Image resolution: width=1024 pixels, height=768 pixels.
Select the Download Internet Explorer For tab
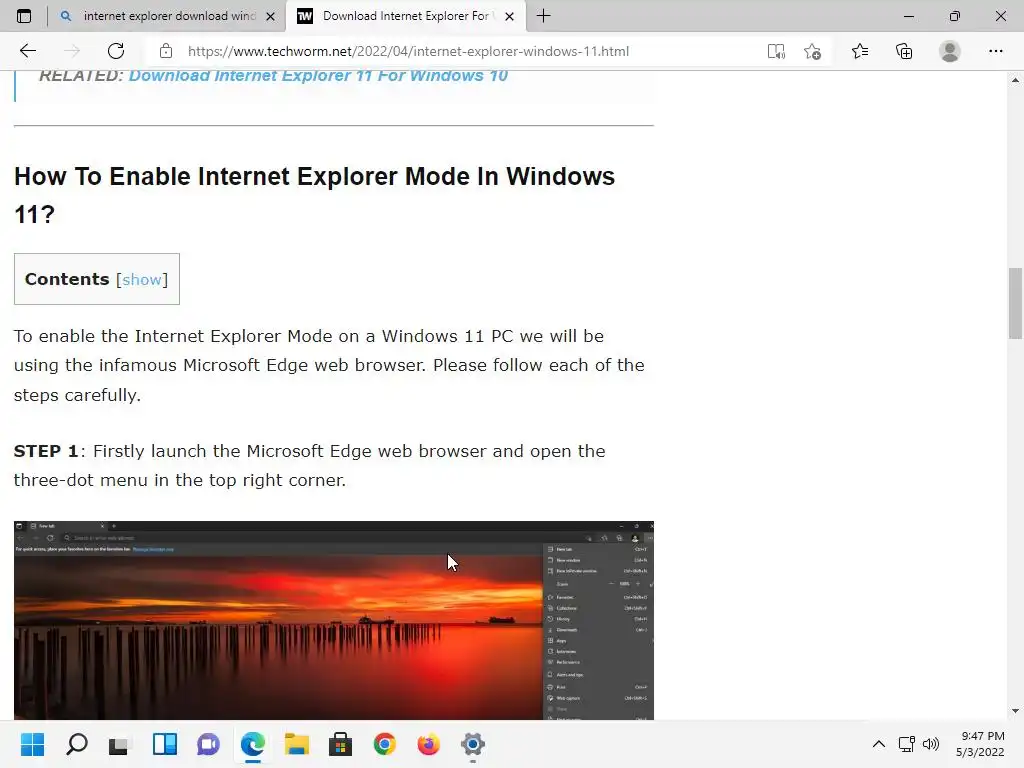point(405,16)
